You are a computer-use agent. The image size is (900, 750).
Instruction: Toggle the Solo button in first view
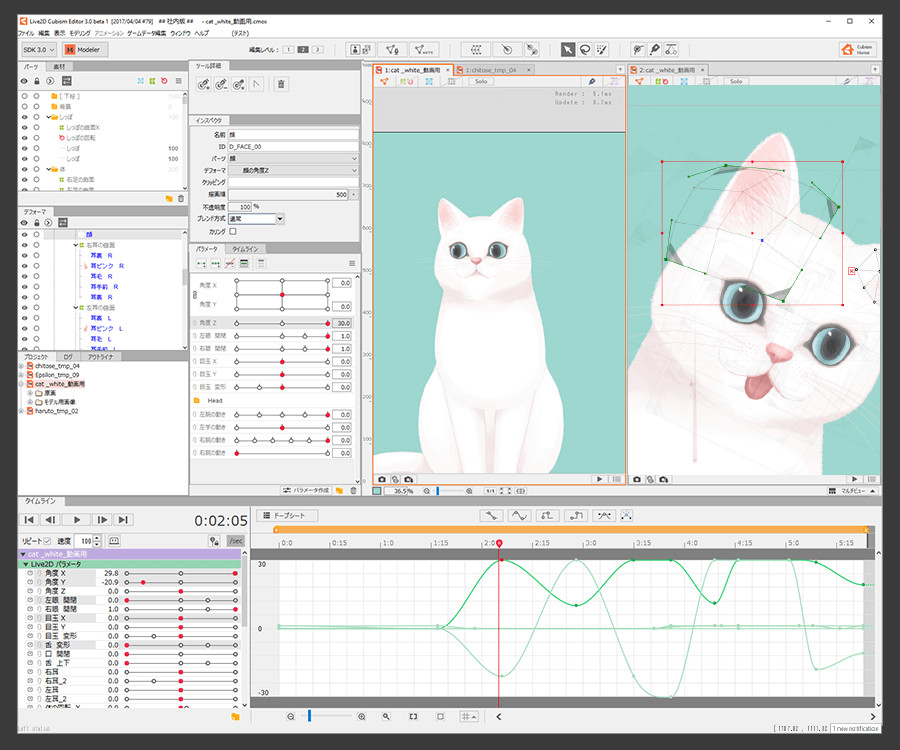(x=481, y=81)
